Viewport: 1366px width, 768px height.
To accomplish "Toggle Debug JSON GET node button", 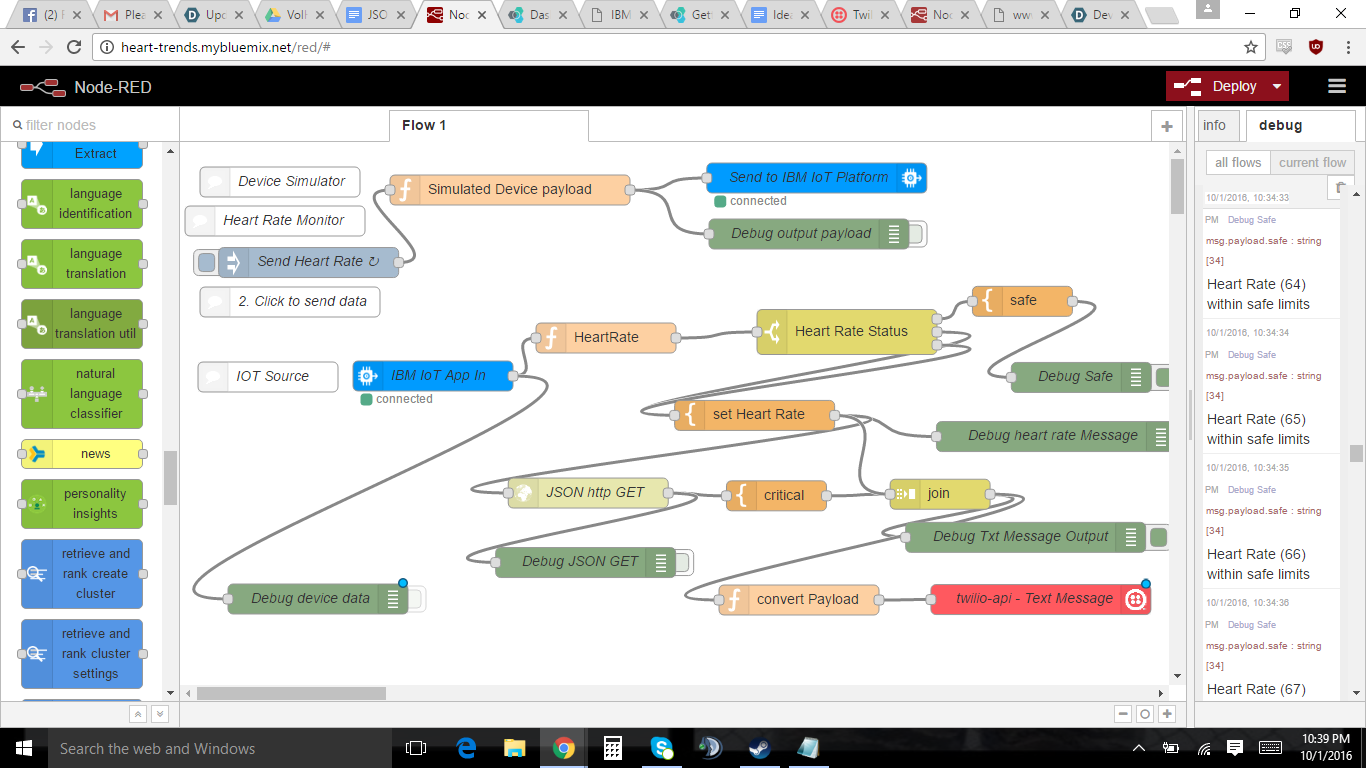I will pyautogui.click(x=683, y=562).
